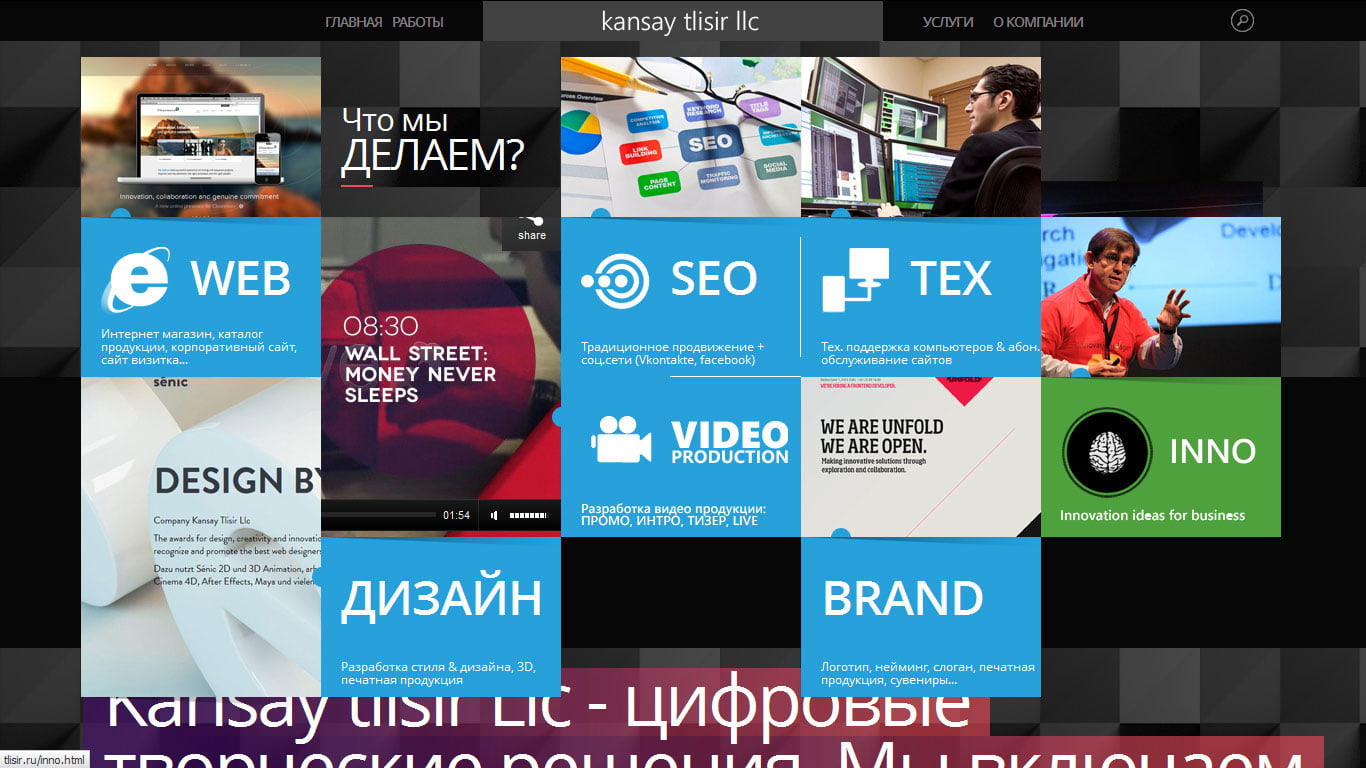This screenshot has height=768, width=1366.
Task: Open the search magnifier icon
Action: [x=1241, y=20]
